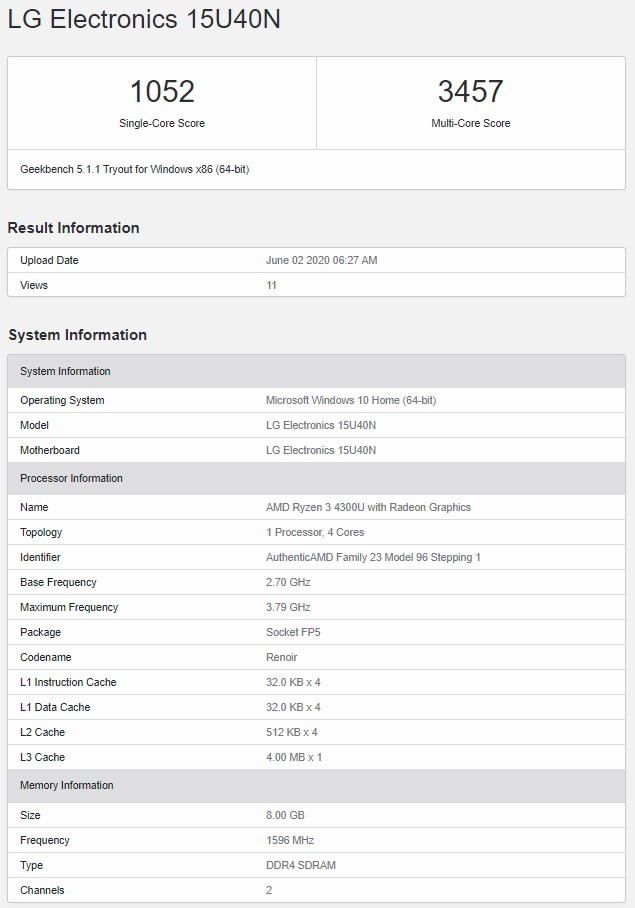Screen dimensions: 635x908
Task: Click the L1 Instruction Cache label
Action: click(68, 682)
